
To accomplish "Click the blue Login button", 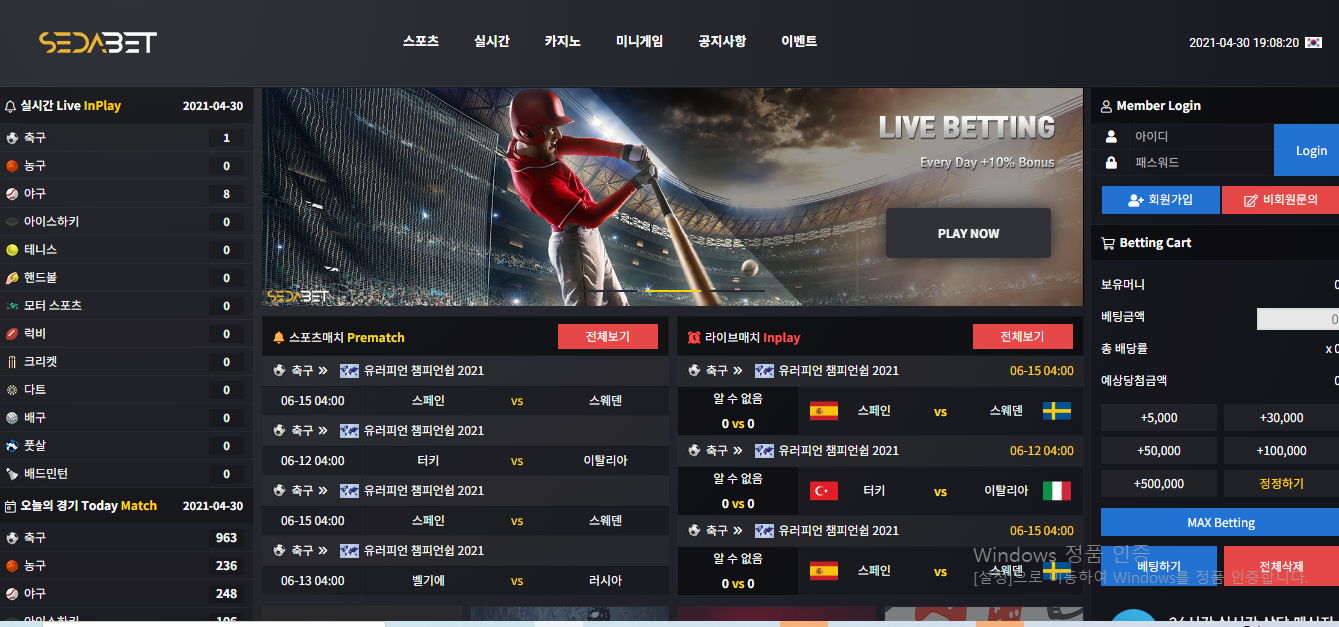I will coord(1310,150).
